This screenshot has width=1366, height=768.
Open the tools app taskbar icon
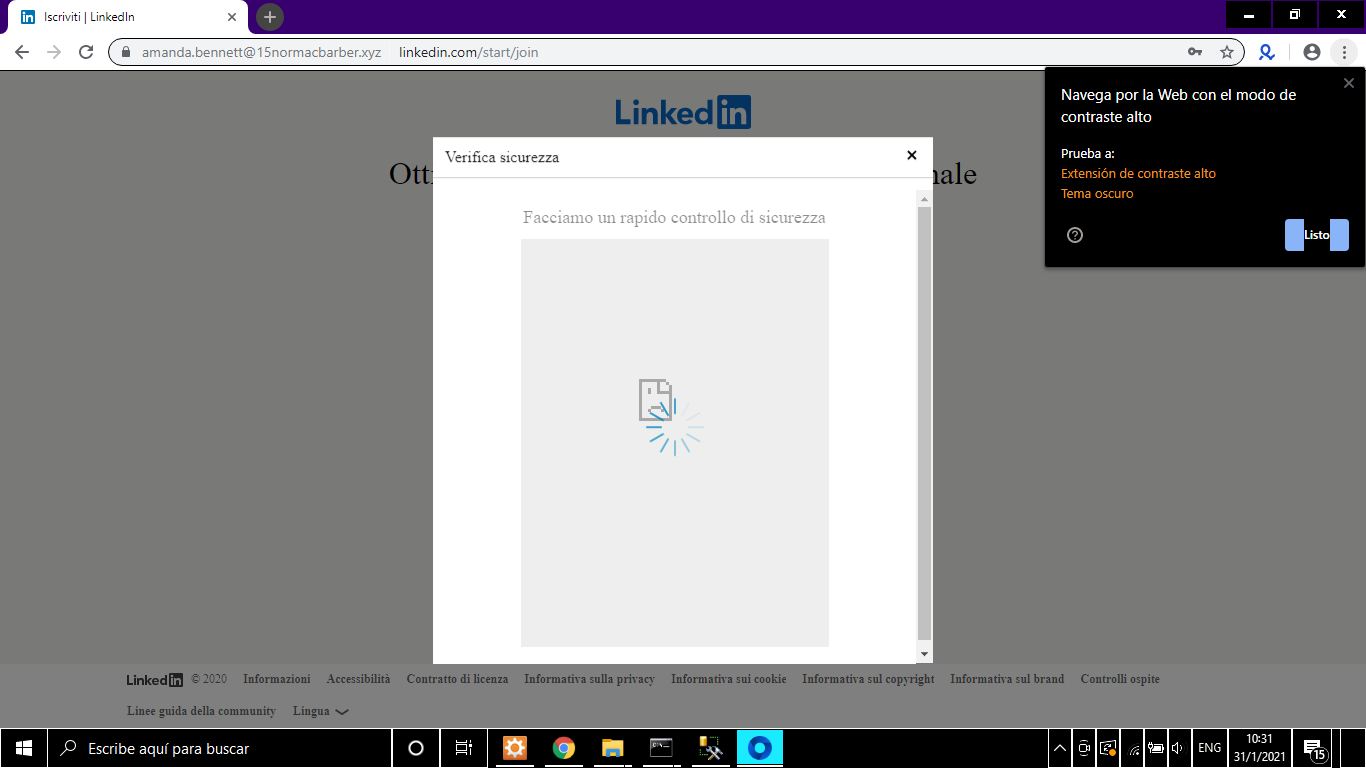(710, 748)
